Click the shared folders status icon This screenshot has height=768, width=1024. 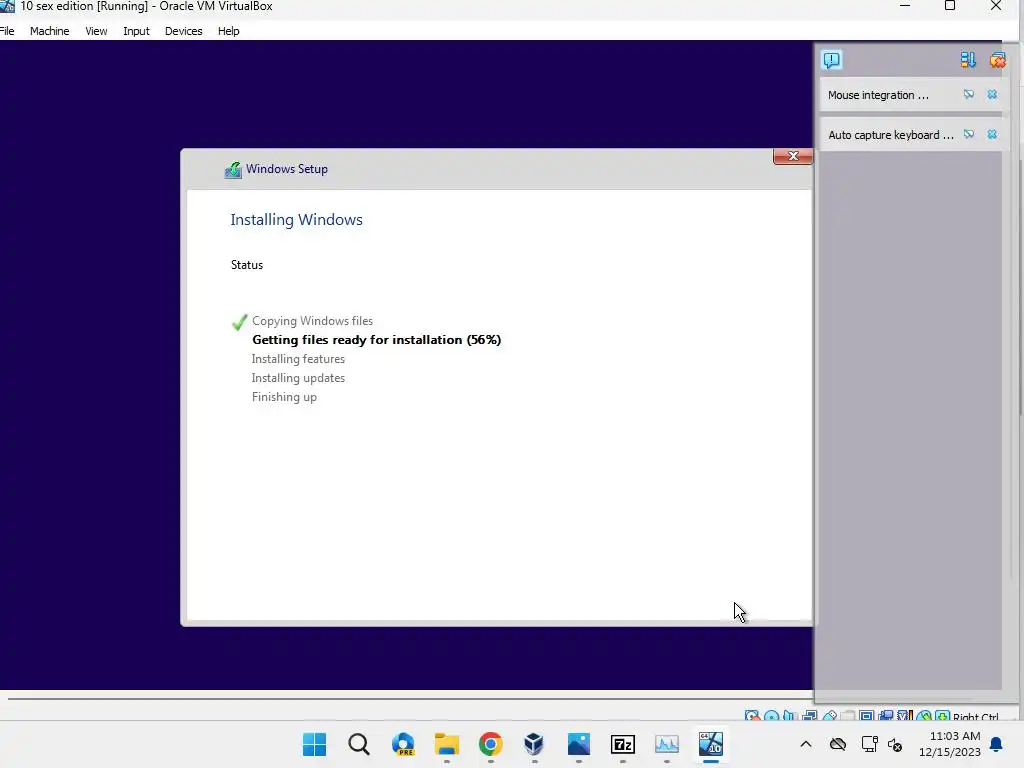pos(848,716)
